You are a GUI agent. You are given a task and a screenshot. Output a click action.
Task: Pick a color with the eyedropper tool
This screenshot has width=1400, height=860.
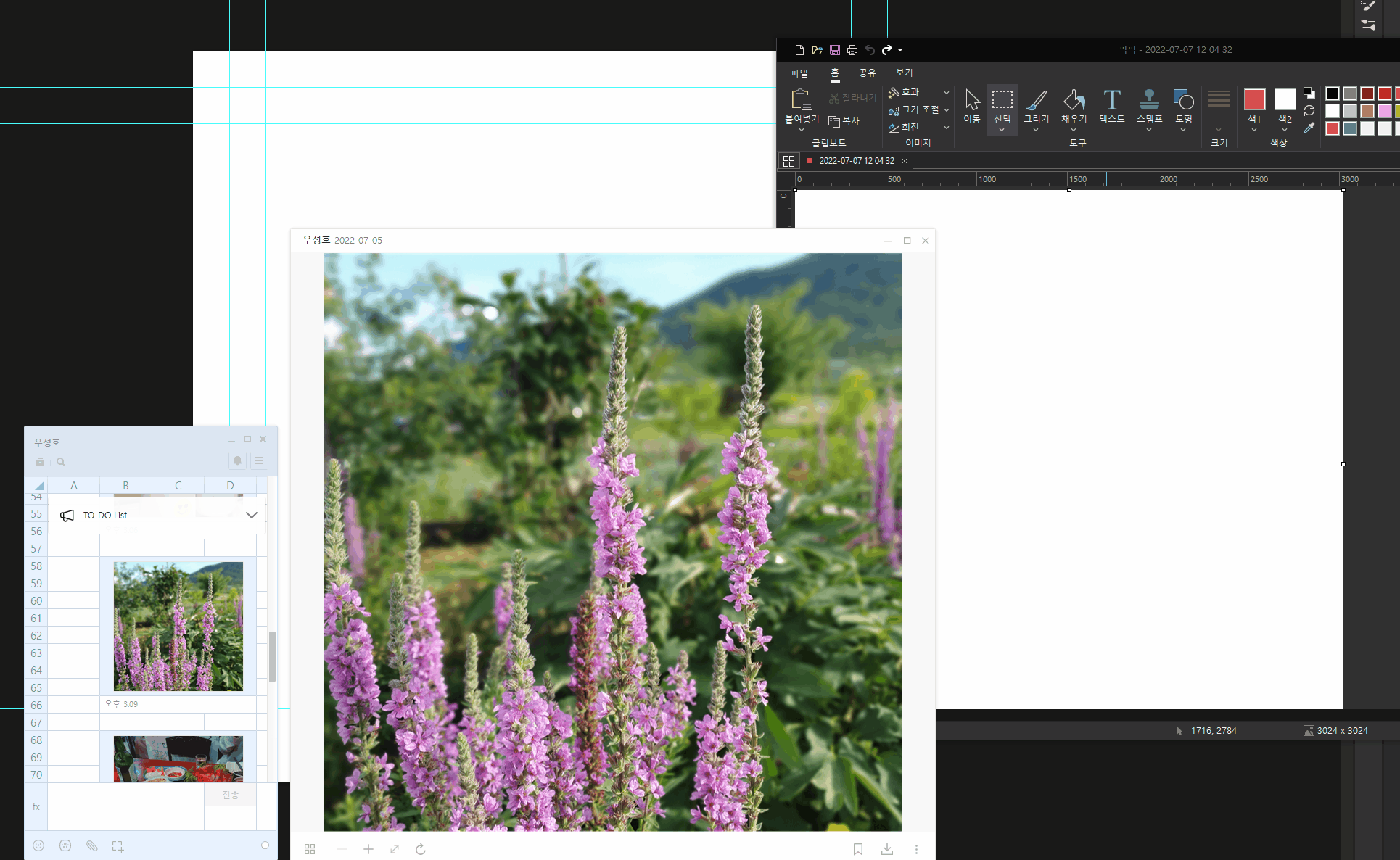(1309, 128)
